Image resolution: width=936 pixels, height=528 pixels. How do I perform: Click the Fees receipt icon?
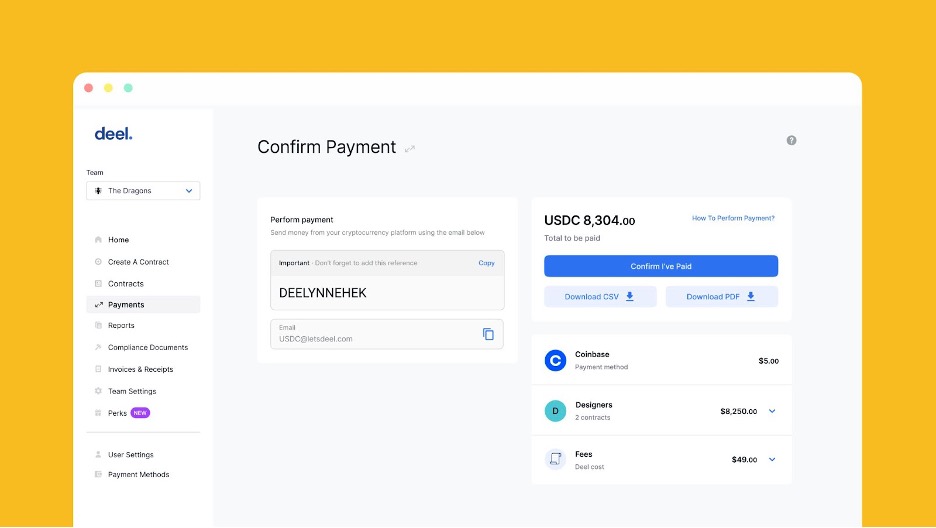(x=555, y=459)
